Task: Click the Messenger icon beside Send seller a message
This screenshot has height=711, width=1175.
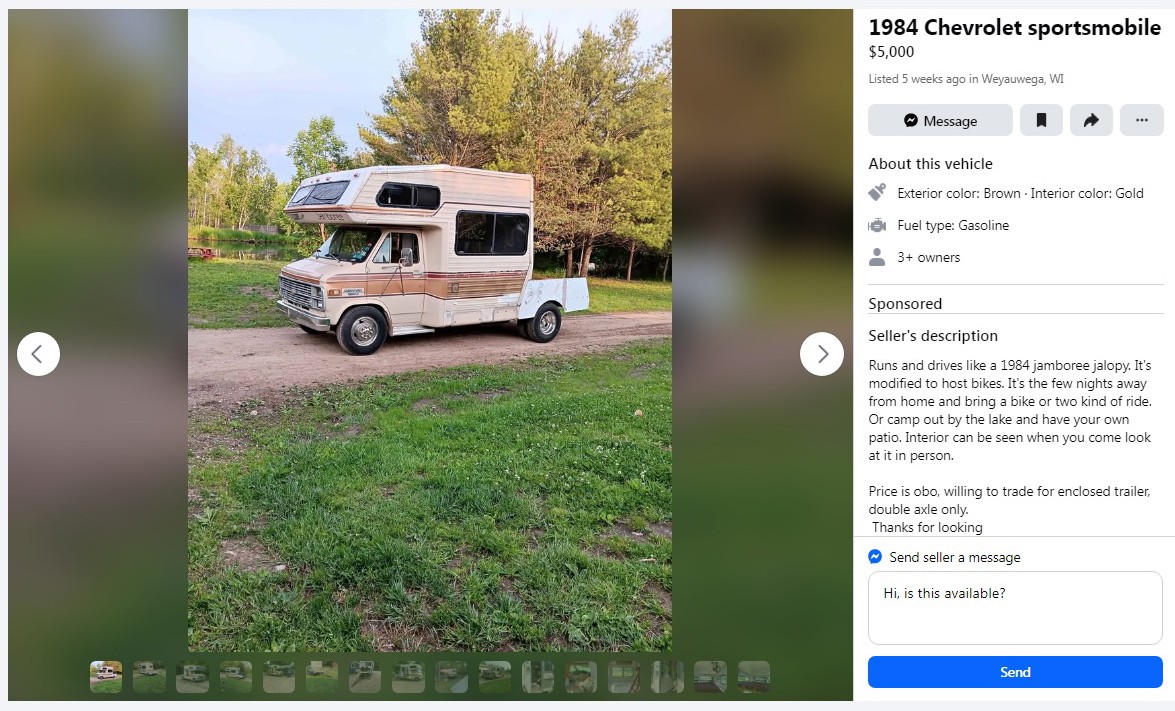Action: (x=875, y=557)
